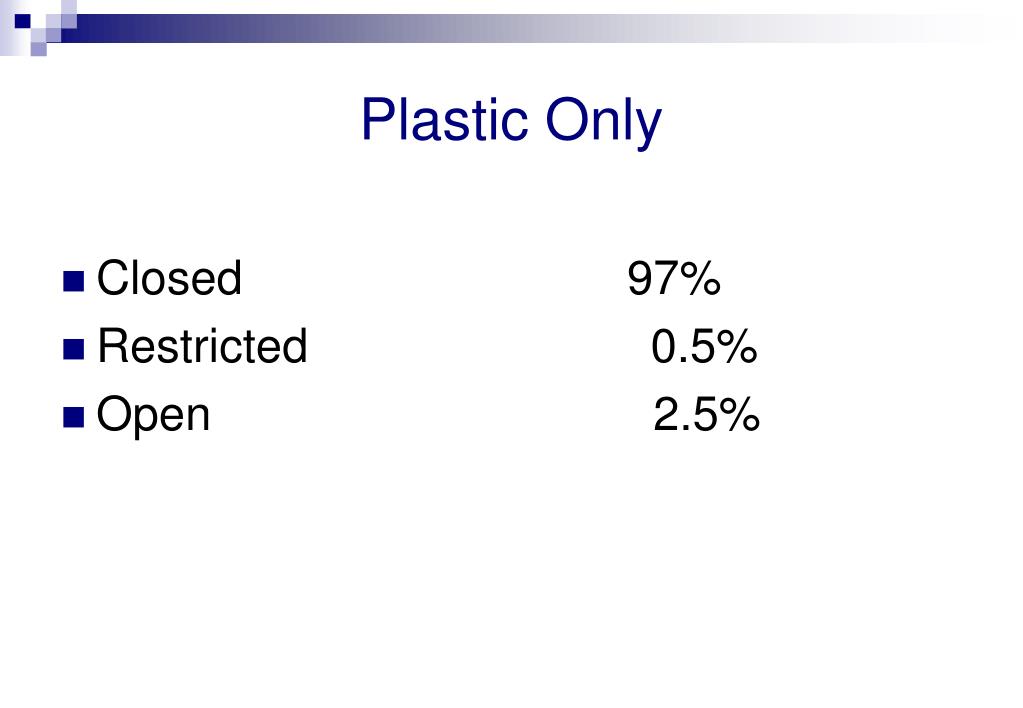Click the 0.5% value
The width and height of the screenshot is (1023, 708).
[x=705, y=346]
